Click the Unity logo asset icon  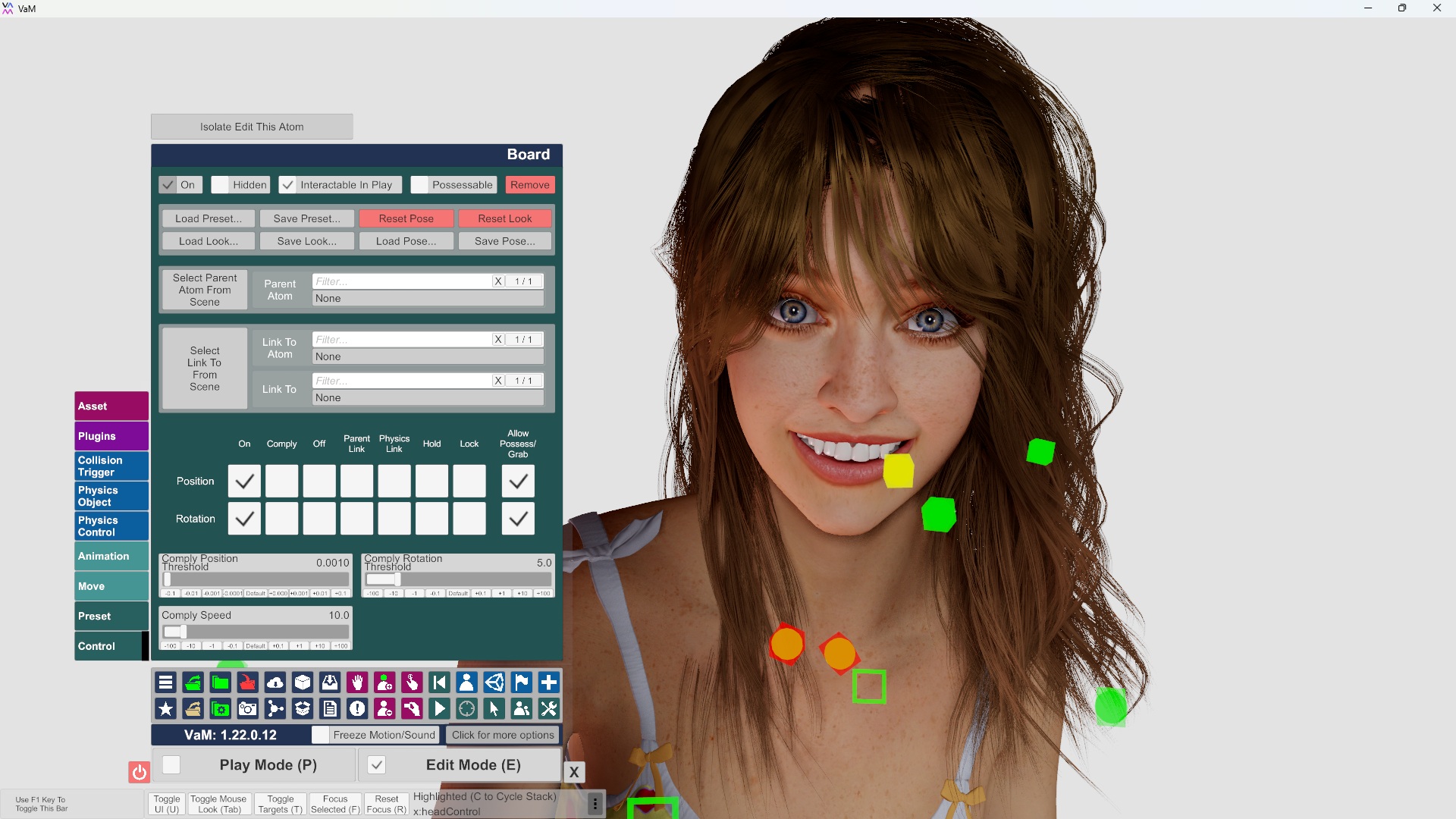(x=494, y=682)
